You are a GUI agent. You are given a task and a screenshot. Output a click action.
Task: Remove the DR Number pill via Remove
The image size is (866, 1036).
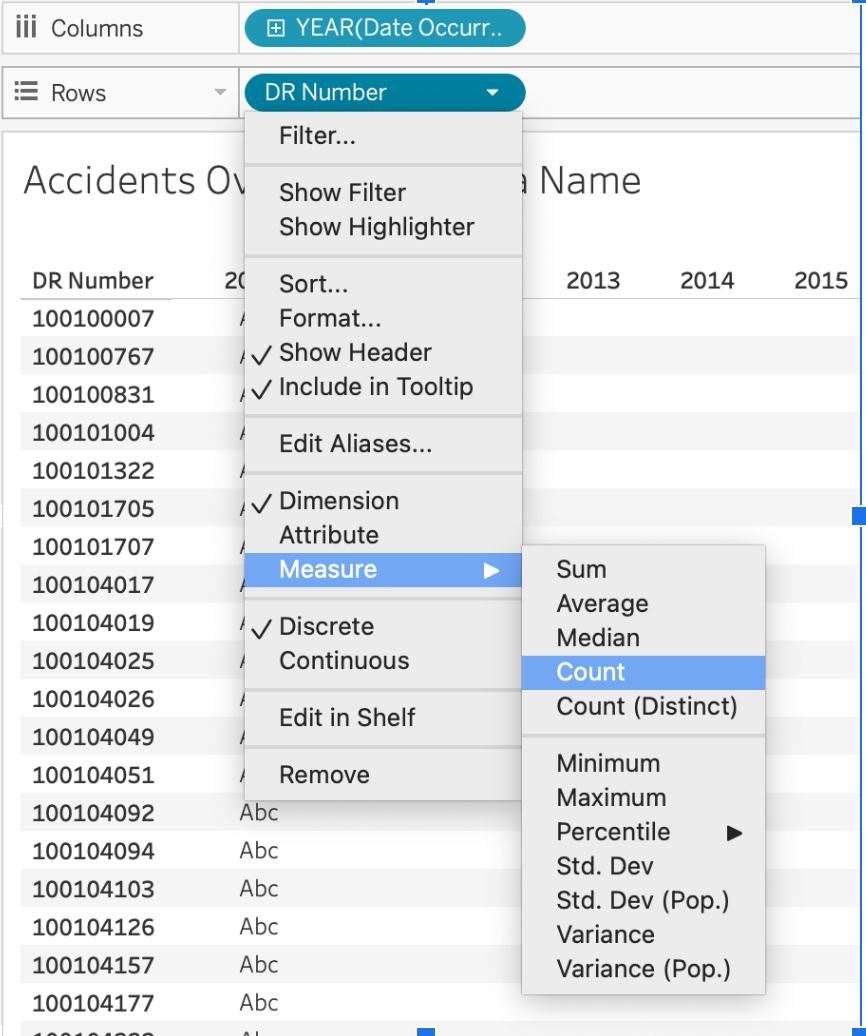[x=383, y=775]
